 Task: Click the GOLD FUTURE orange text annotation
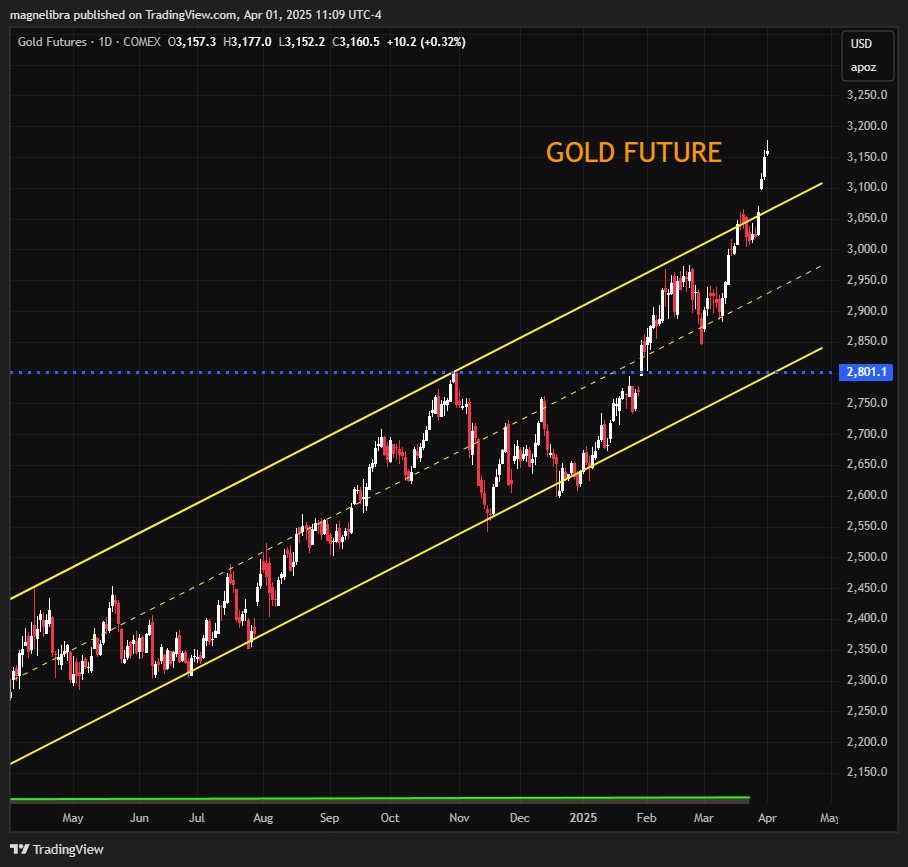(634, 153)
